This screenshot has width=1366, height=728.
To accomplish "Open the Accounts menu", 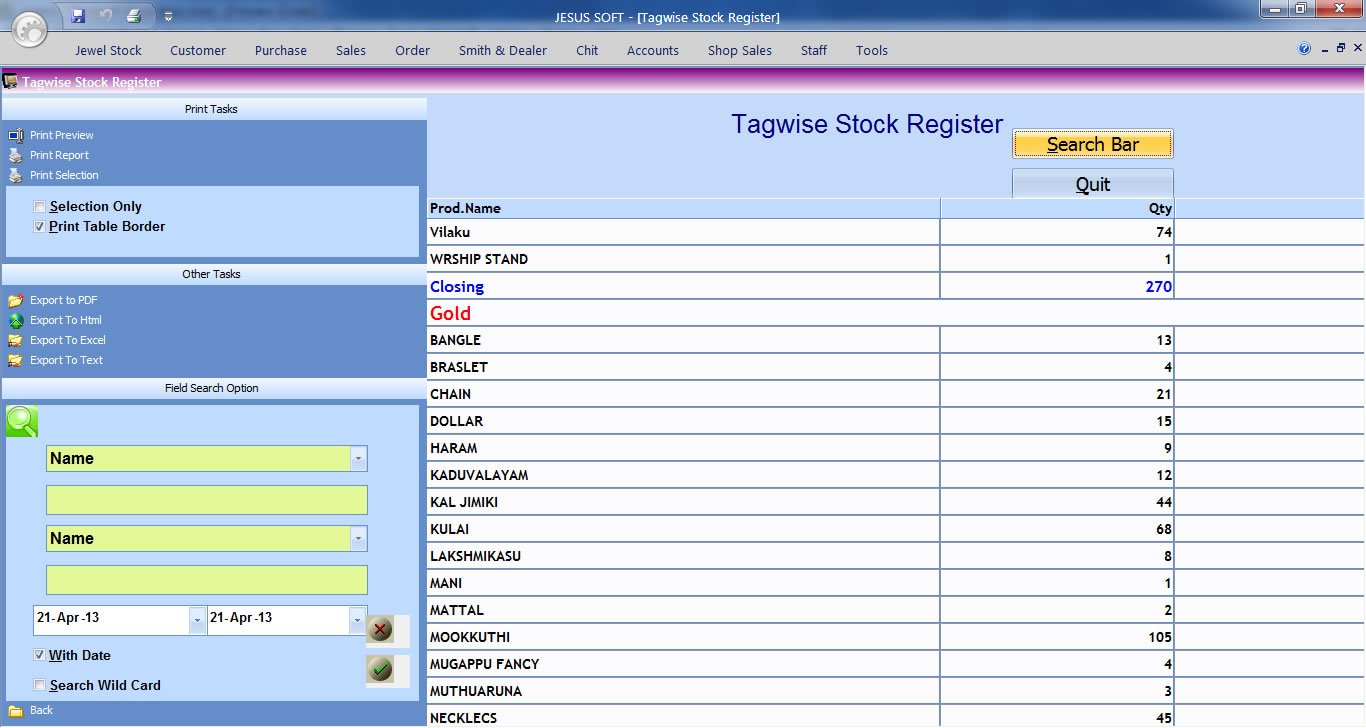I will point(652,50).
